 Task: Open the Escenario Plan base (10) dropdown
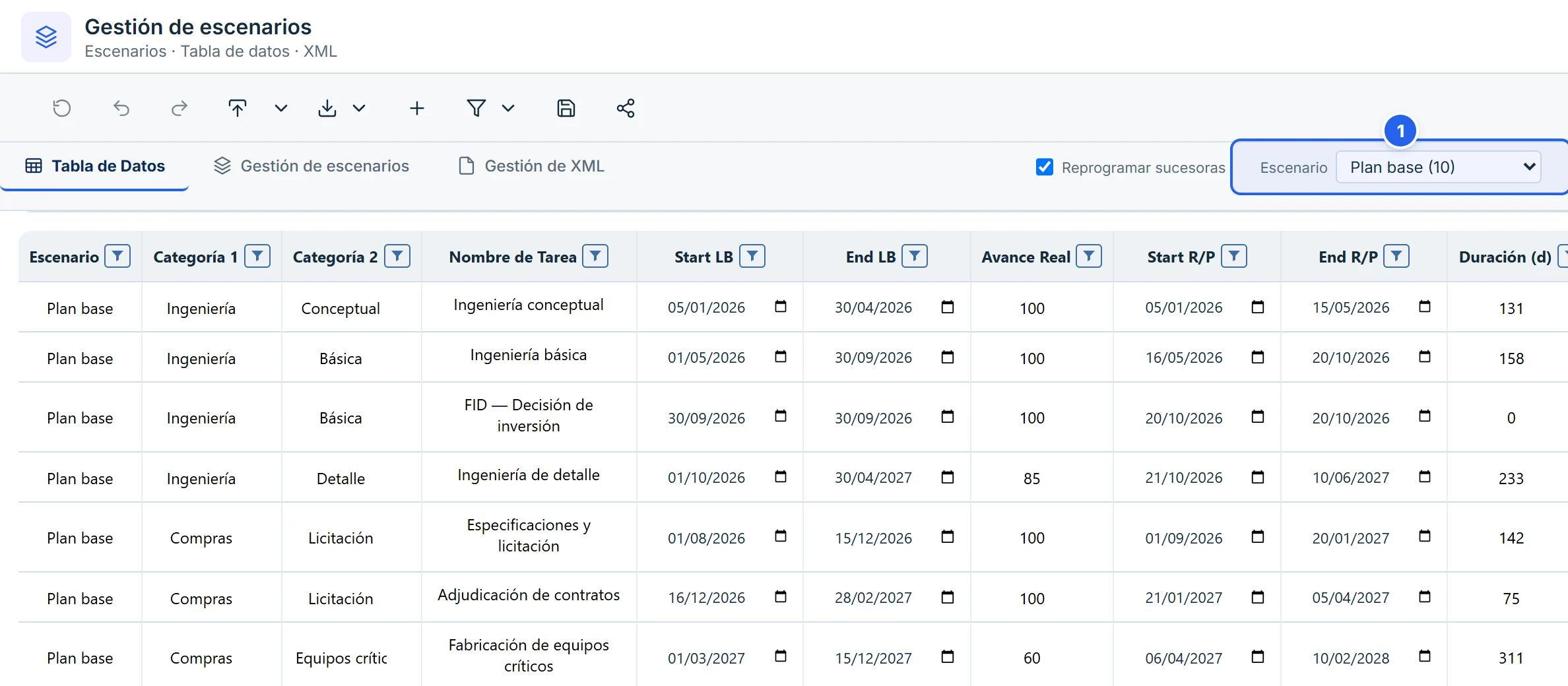[x=1439, y=167]
